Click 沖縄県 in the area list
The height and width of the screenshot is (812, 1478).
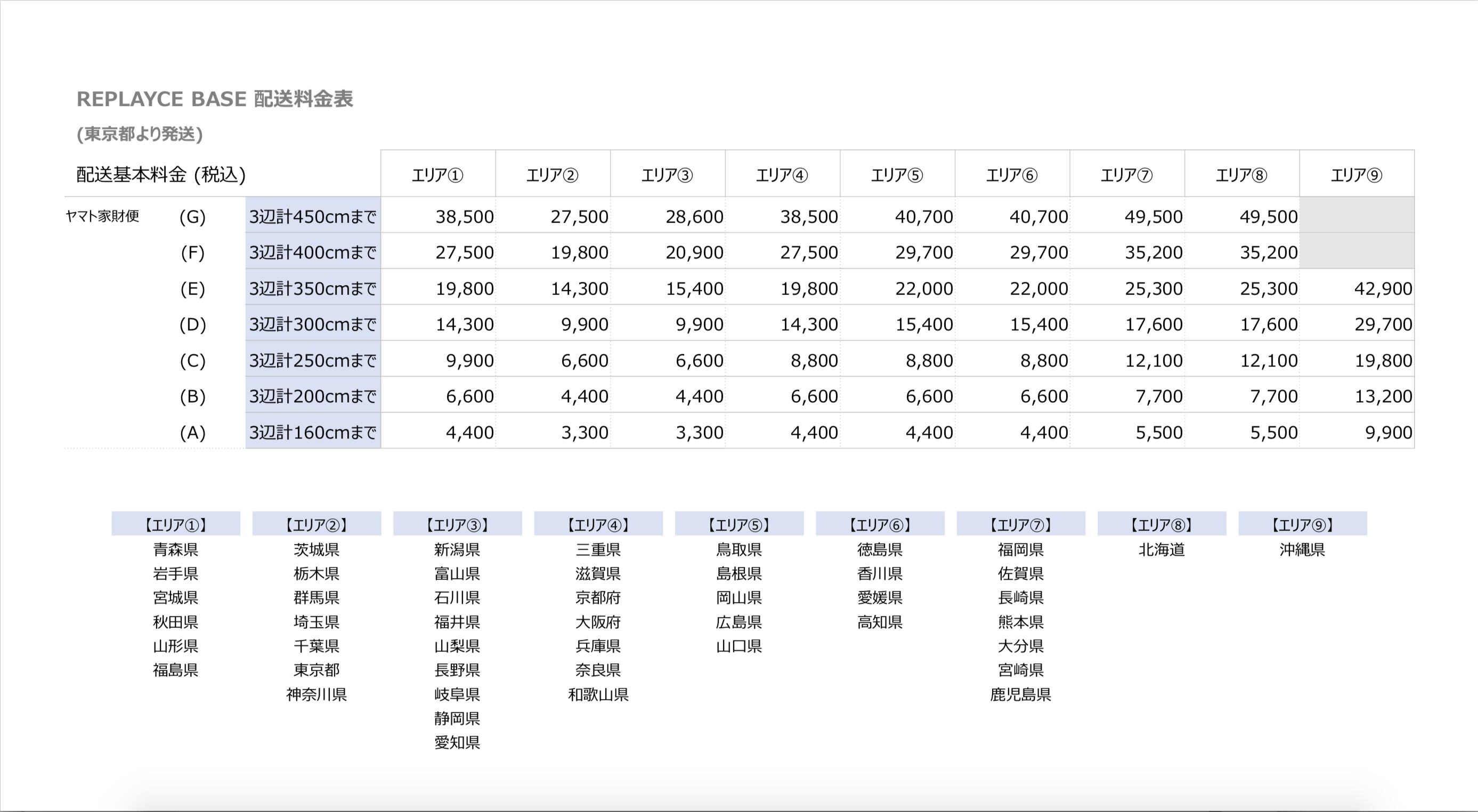[x=1302, y=550]
